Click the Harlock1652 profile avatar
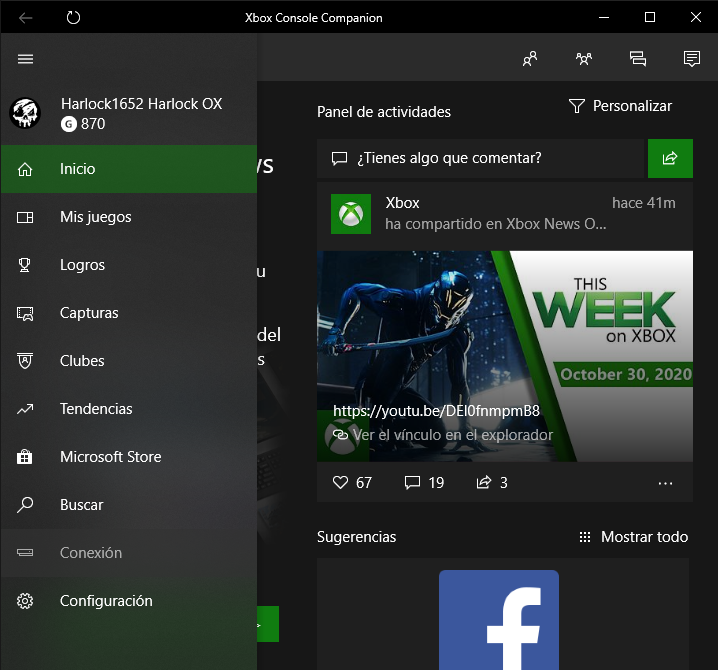Viewport: 718px width, 670px height. [x=25, y=113]
